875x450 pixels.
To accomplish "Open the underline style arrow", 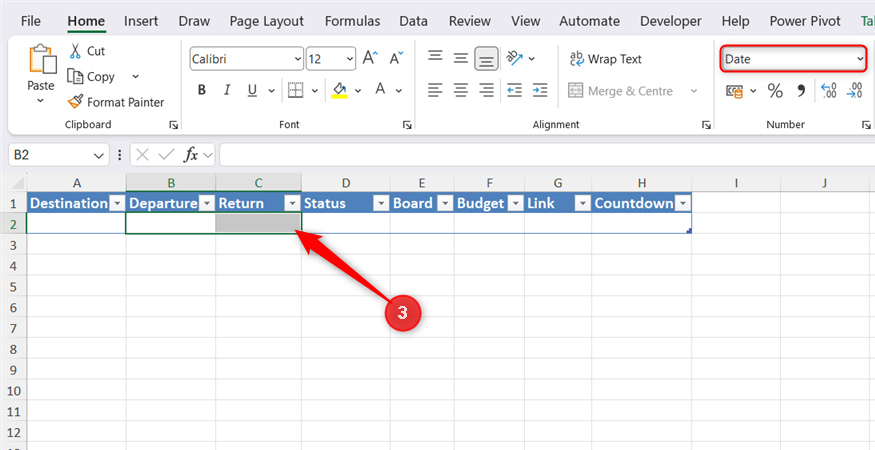I will [x=271, y=90].
